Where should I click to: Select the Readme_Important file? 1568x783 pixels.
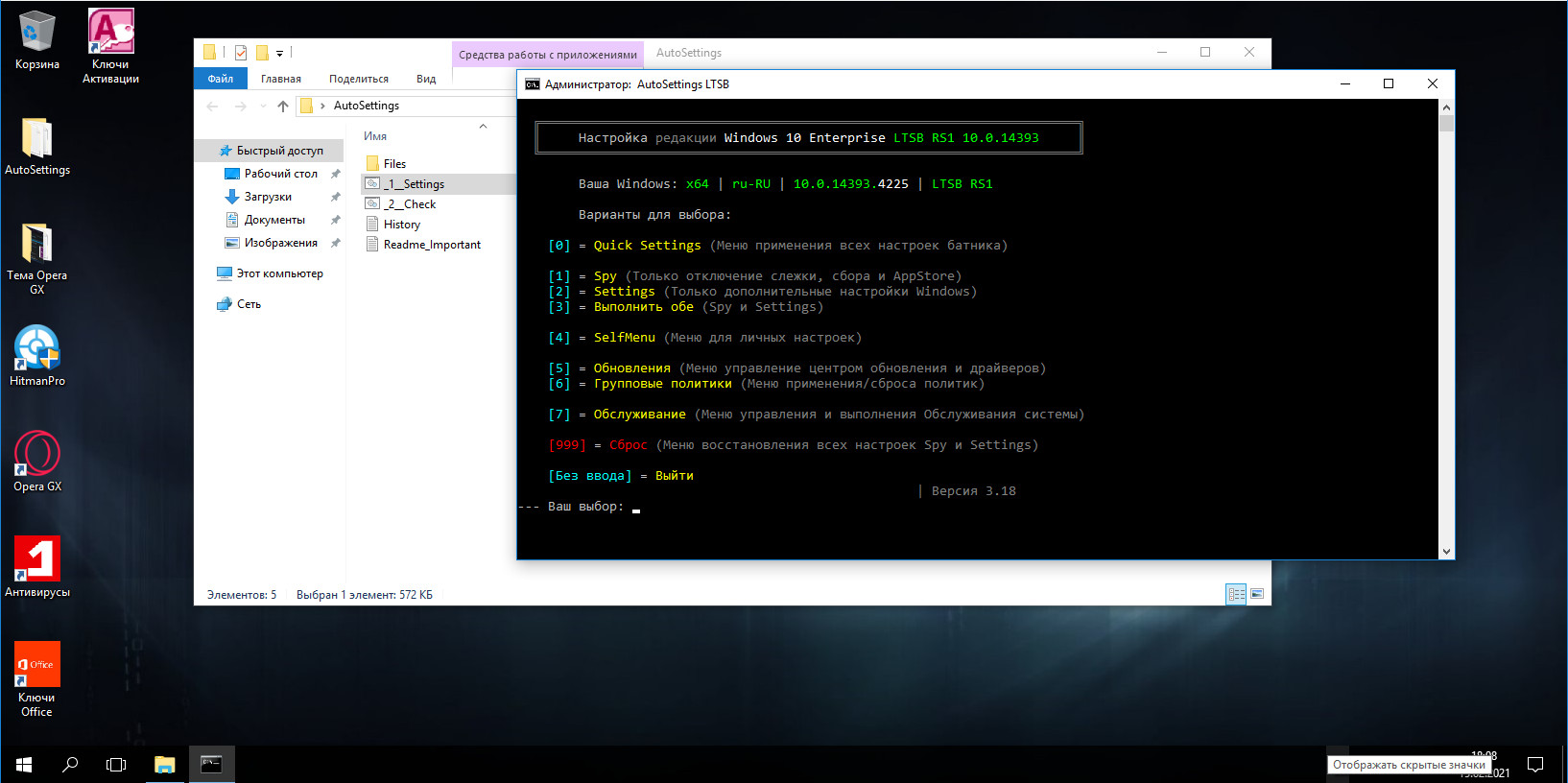coord(432,245)
